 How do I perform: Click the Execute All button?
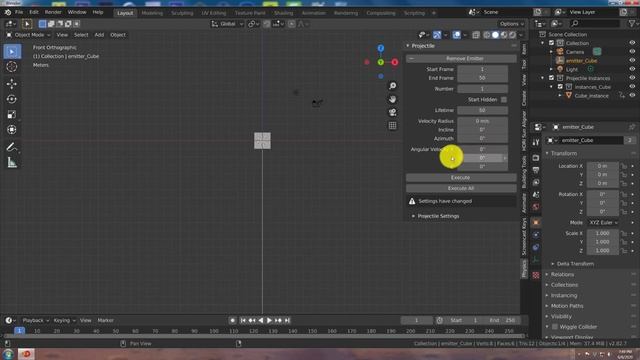461,188
